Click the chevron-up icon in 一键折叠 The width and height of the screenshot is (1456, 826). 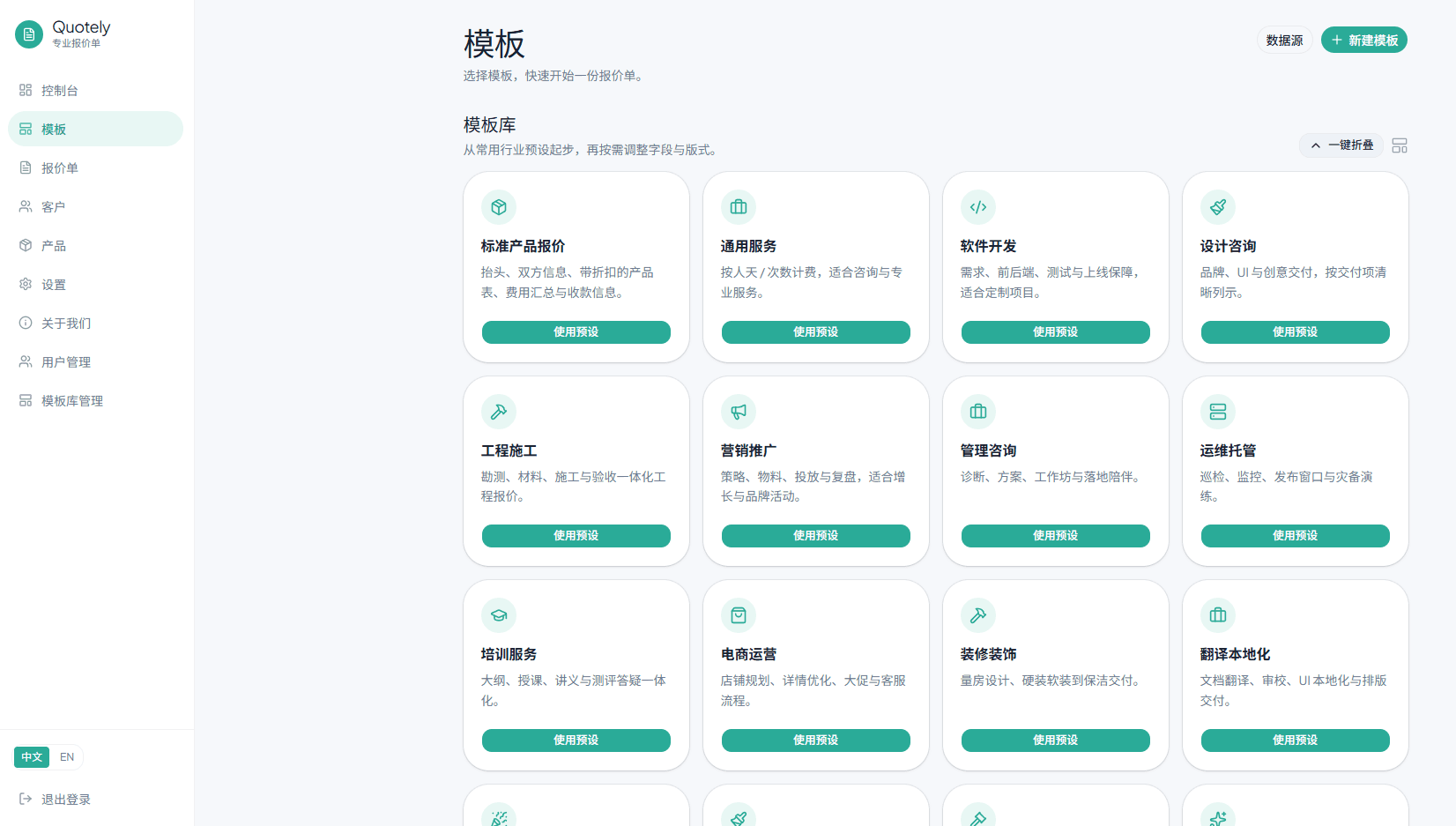pyautogui.click(x=1316, y=145)
